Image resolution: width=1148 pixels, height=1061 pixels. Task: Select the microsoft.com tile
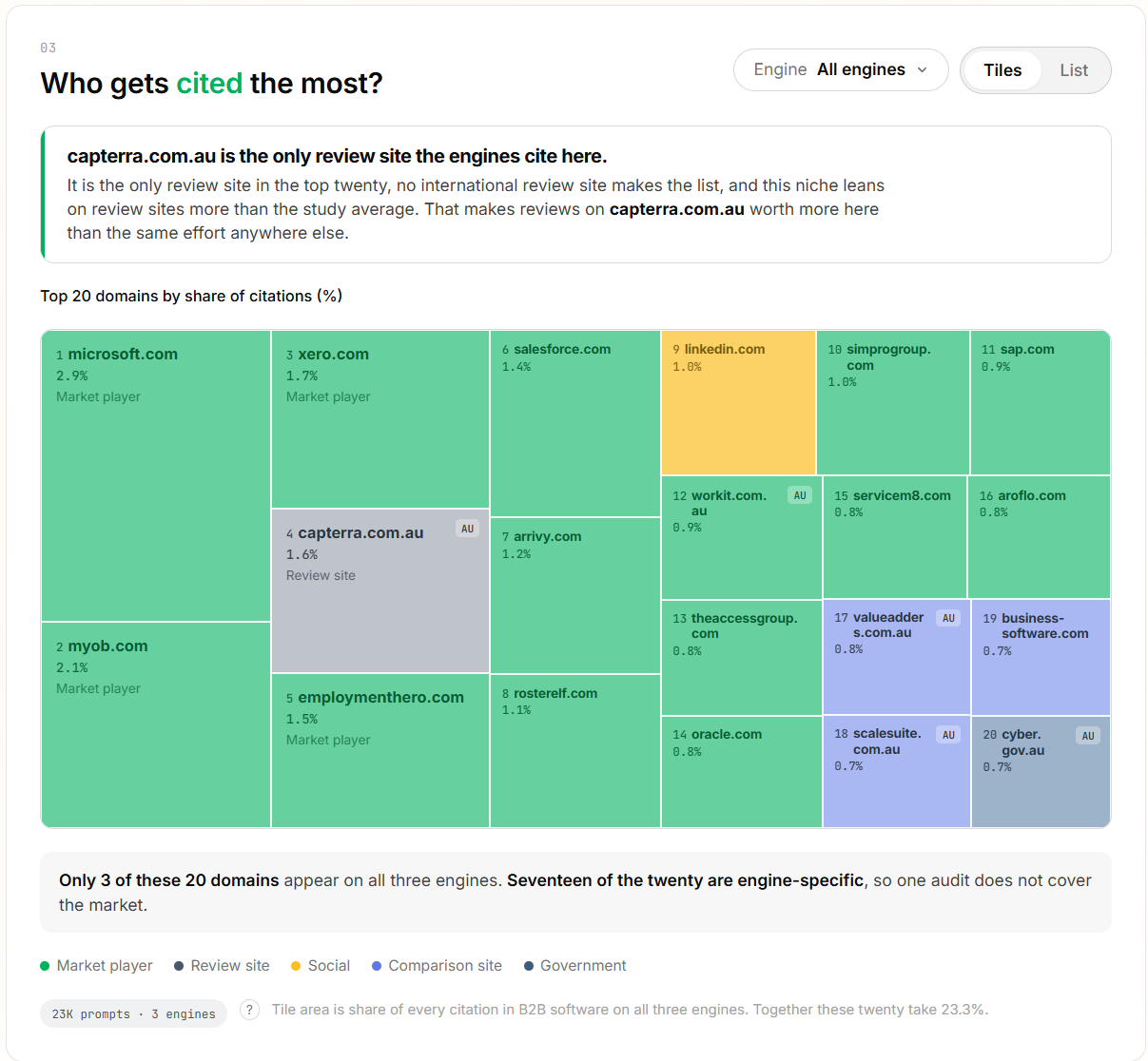click(156, 476)
